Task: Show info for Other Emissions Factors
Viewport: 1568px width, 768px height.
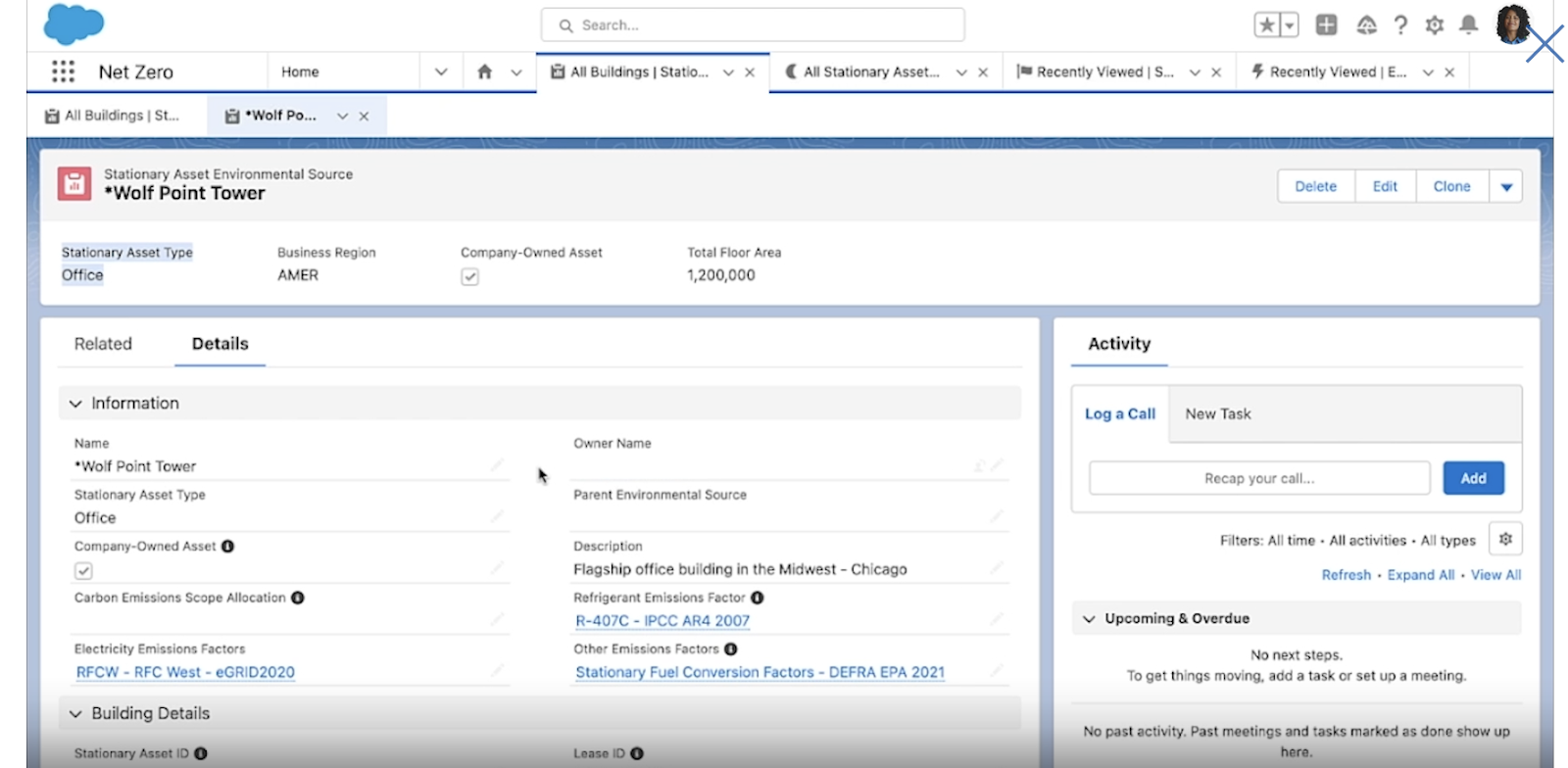Action: (731, 648)
